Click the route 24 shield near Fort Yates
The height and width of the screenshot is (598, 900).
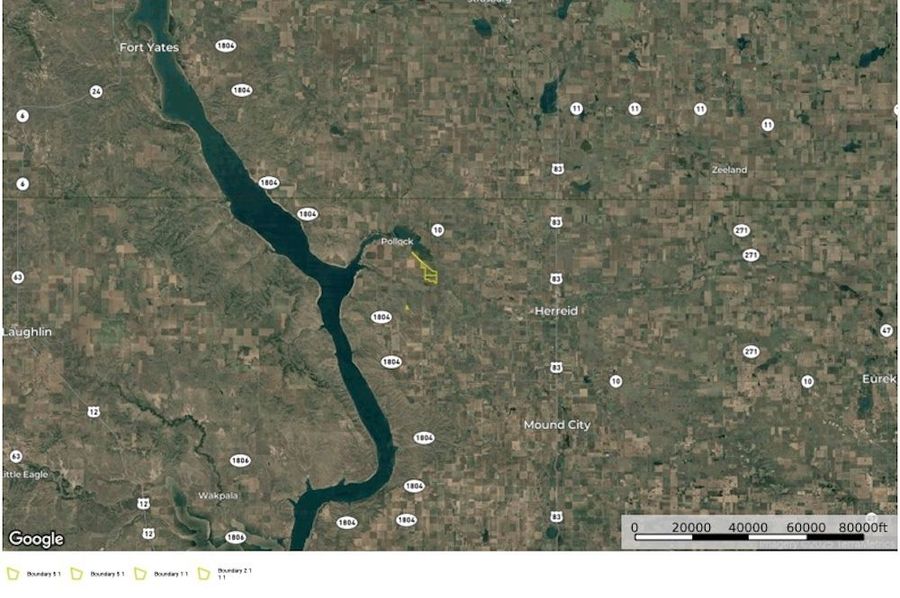click(x=96, y=91)
